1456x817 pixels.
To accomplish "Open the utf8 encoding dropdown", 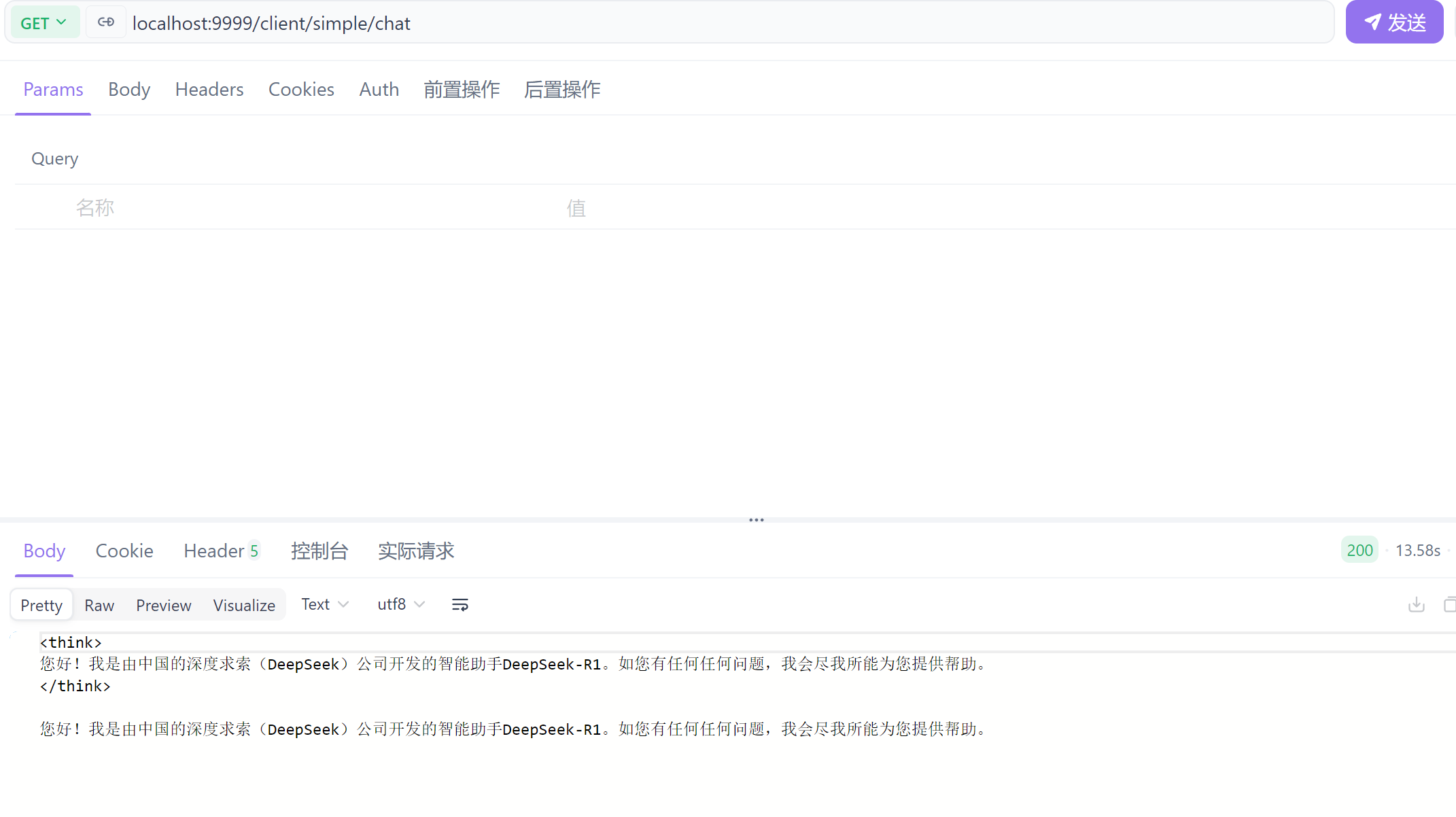I will pos(400,604).
